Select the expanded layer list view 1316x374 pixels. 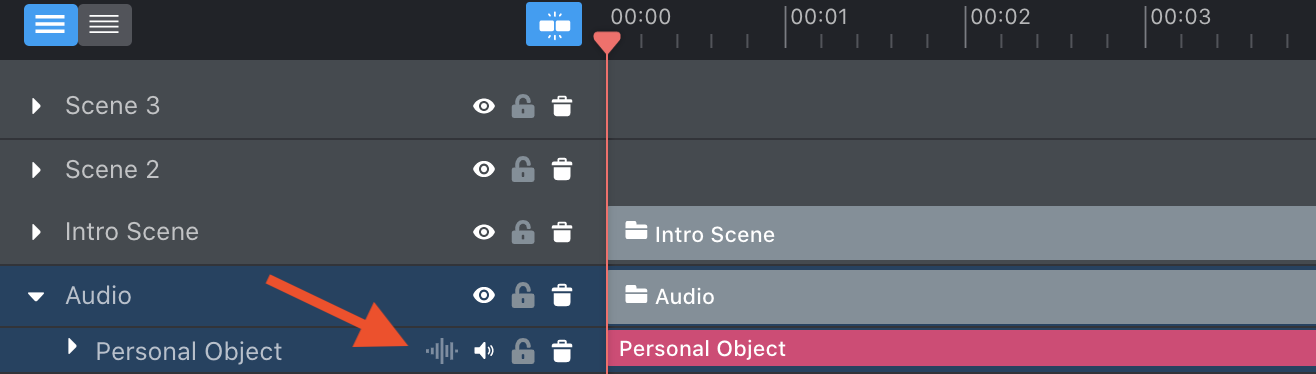(51, 25)
